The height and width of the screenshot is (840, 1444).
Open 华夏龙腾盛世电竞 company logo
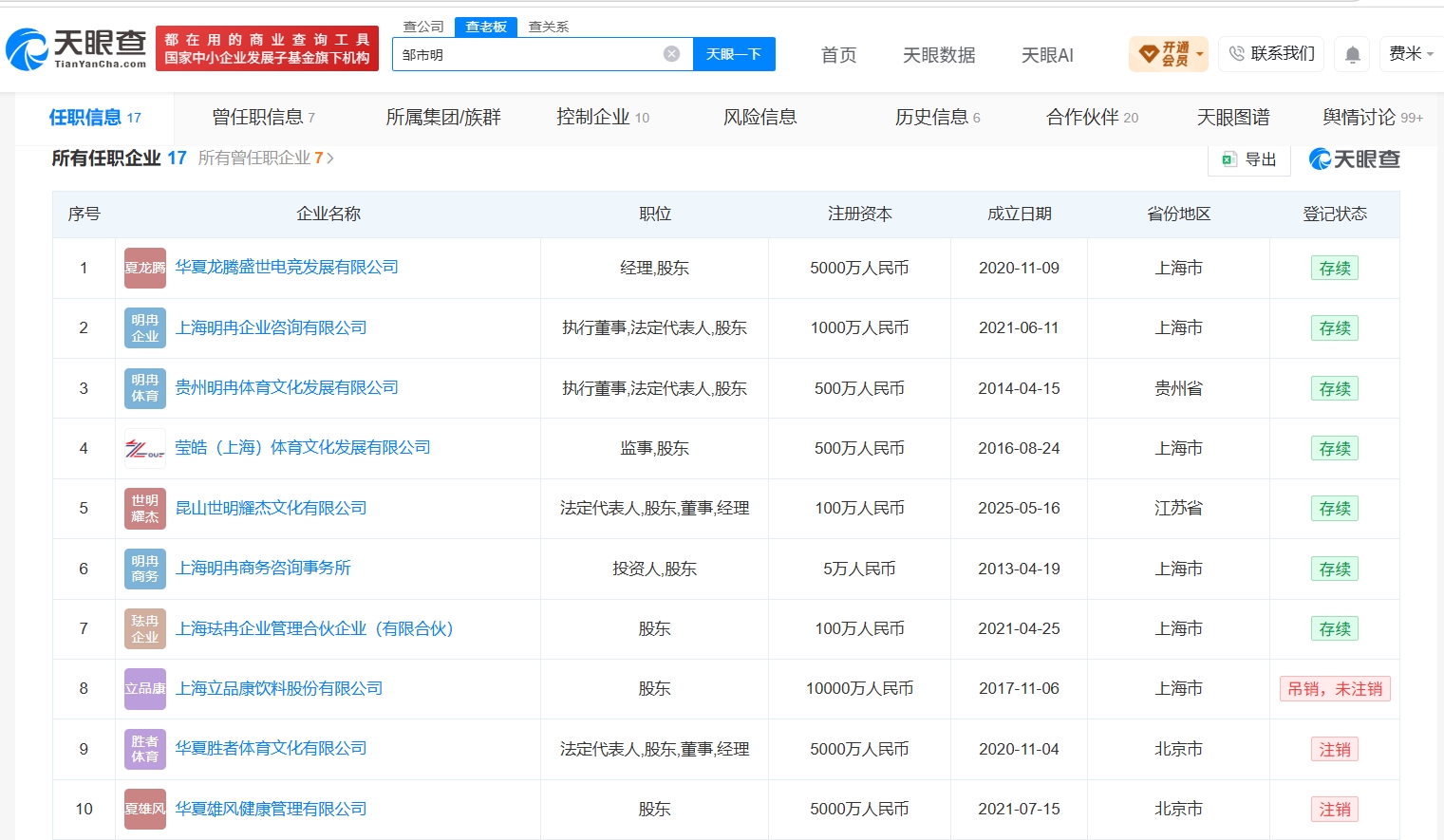[145, 268]
